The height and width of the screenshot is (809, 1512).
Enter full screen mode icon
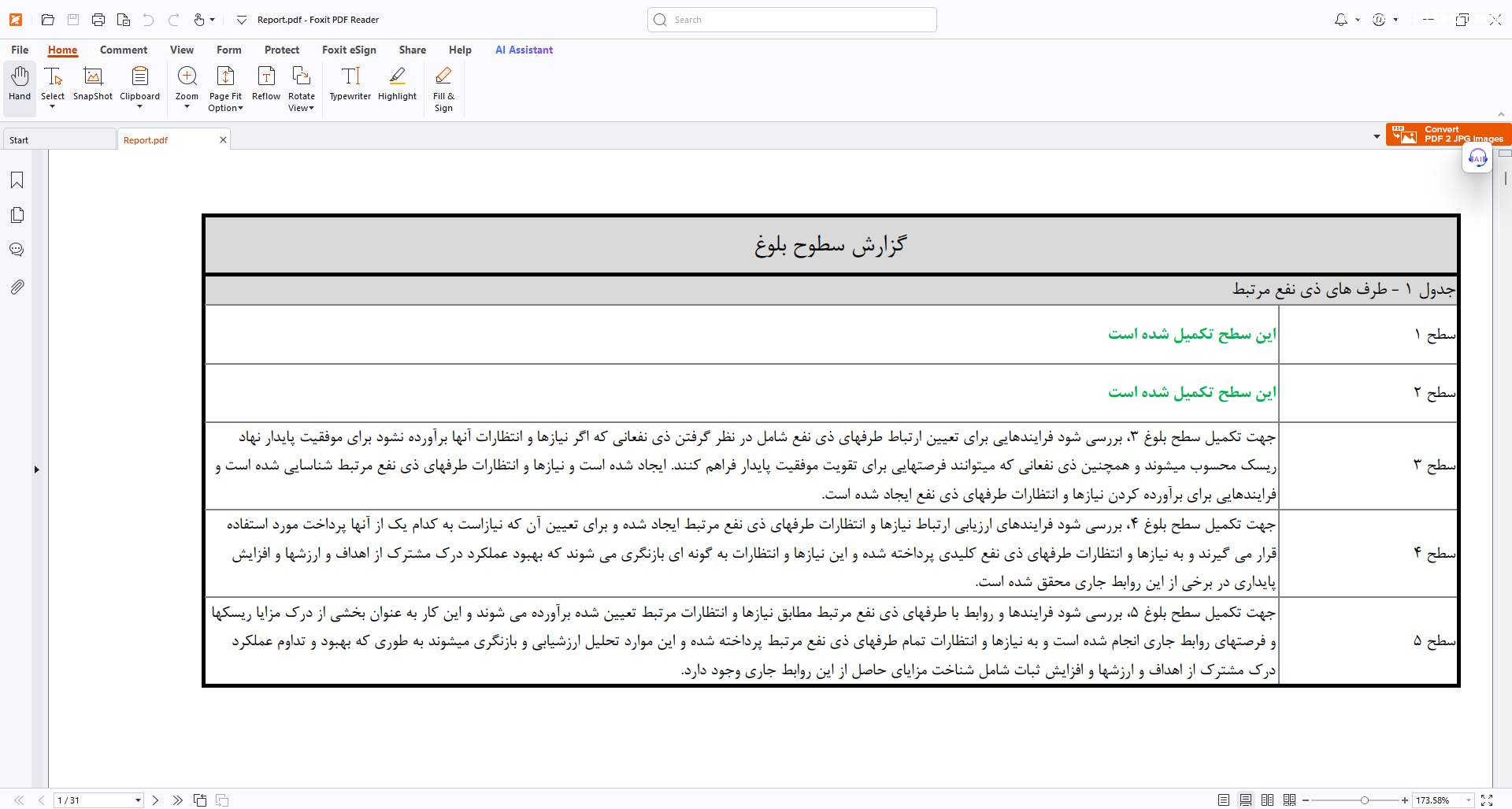pos(1487,800)
